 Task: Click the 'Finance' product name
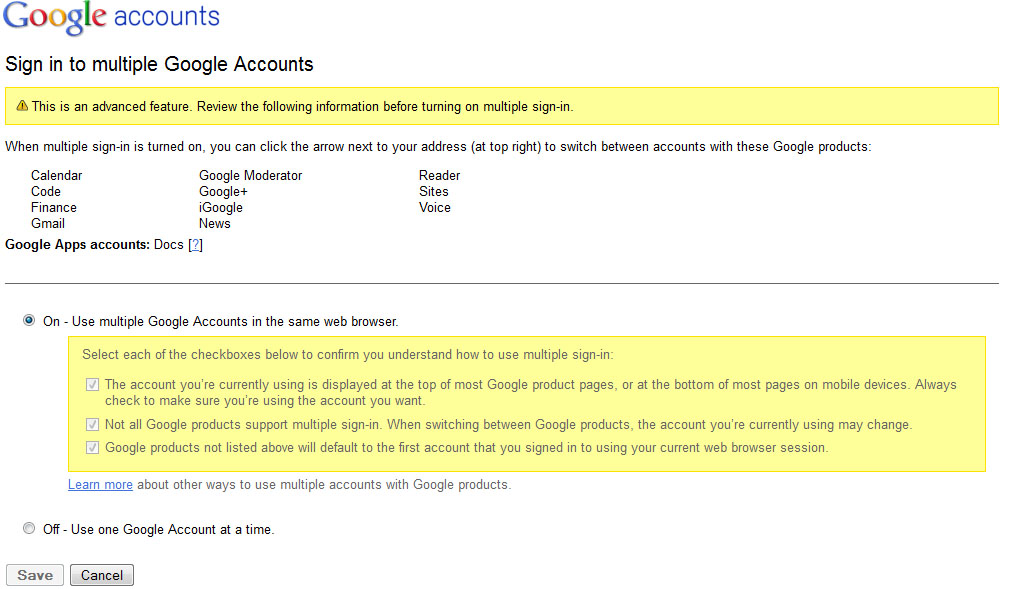pos(54,207)
